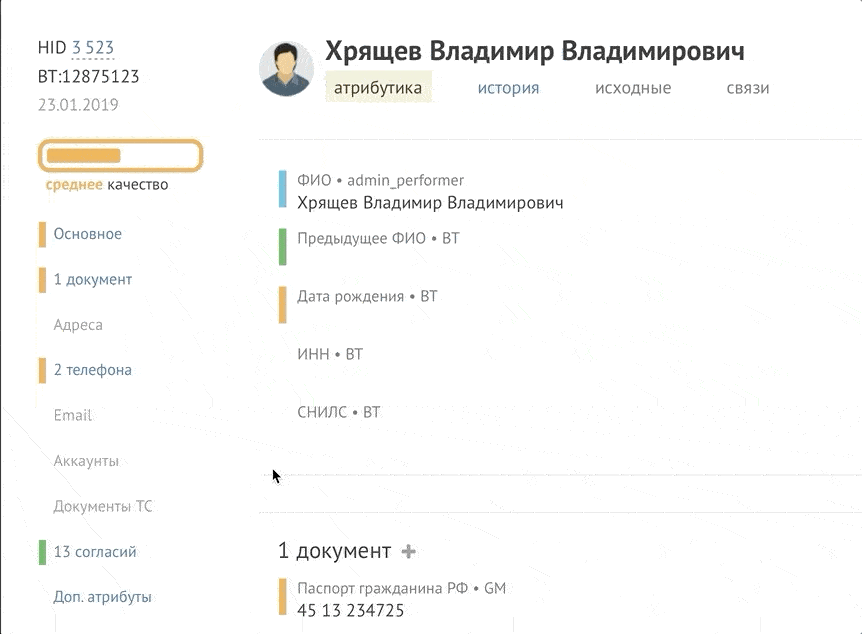Add a document with the plus icon
The width and height of the screenshot is (862, 634).
408,551
